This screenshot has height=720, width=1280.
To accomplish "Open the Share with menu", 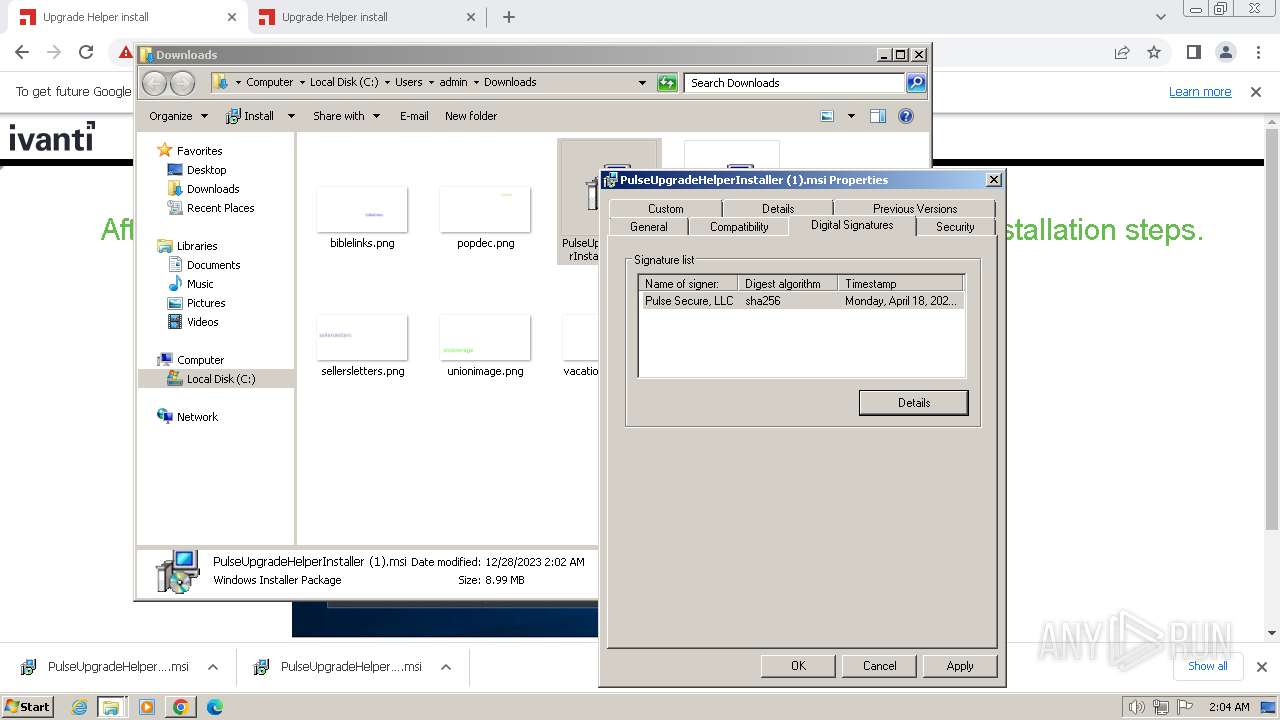I will [346, 116].
